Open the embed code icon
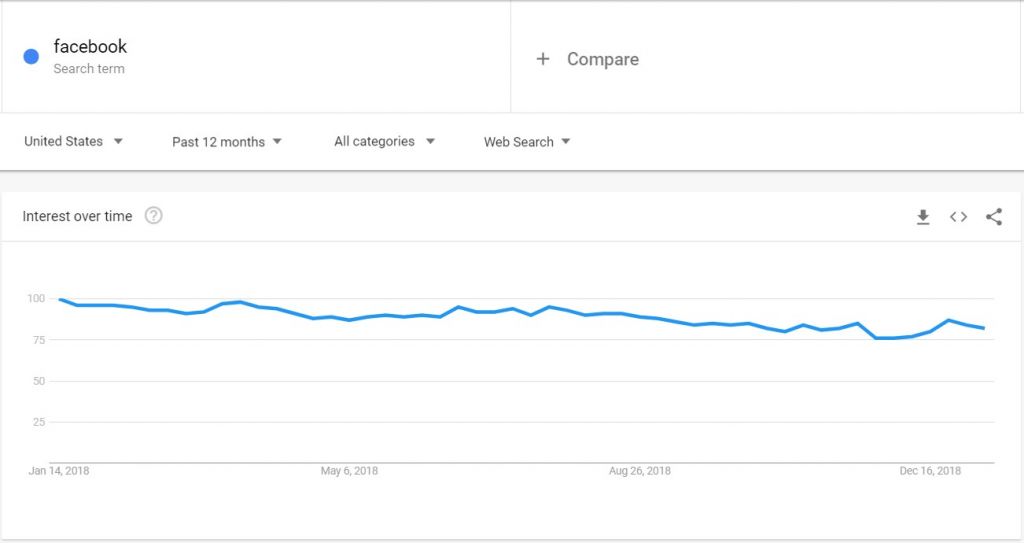The image size is (1024, 543). pos(958,217)
